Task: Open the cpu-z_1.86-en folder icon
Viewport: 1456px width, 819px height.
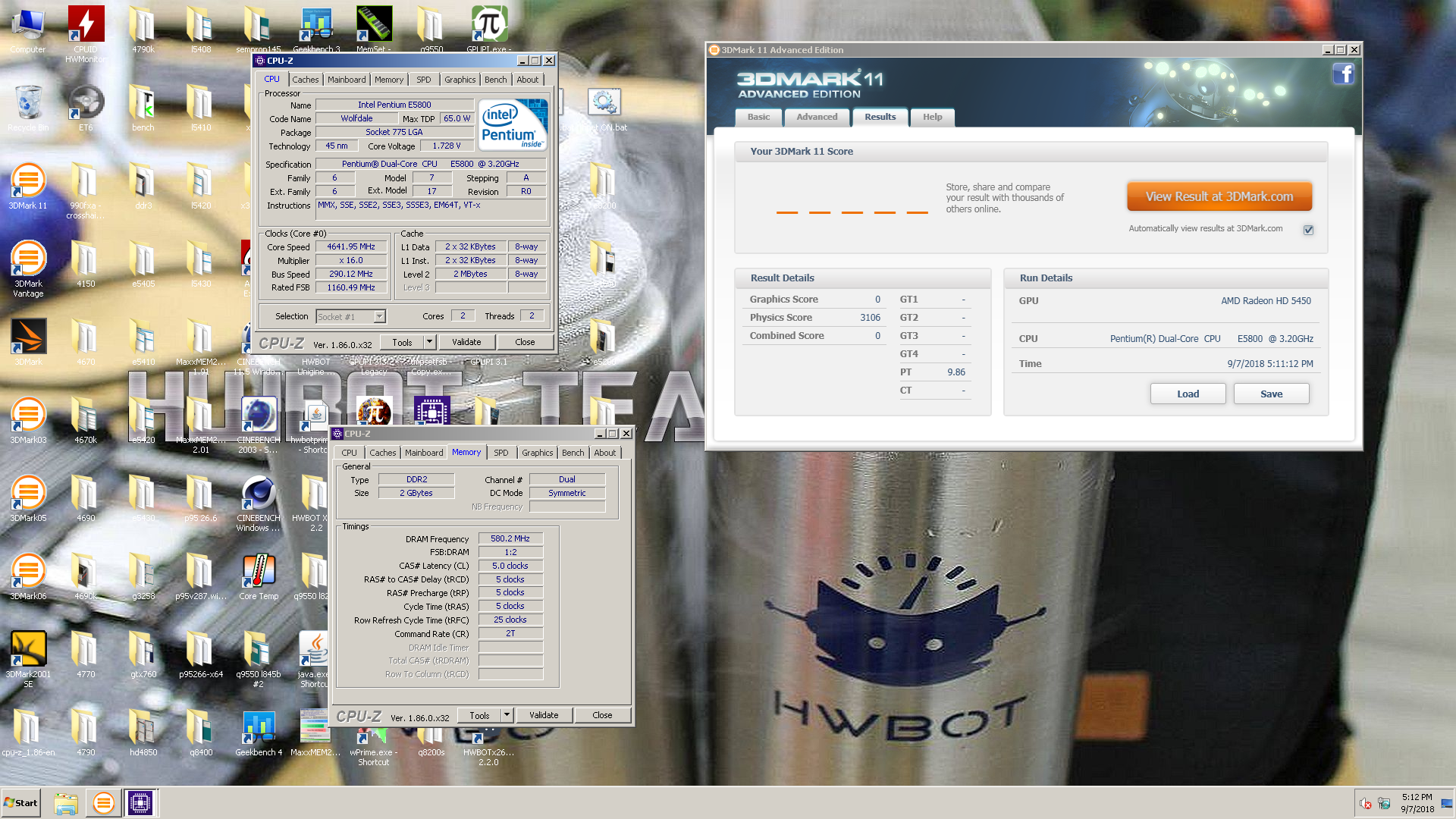Action: point(28,733)
